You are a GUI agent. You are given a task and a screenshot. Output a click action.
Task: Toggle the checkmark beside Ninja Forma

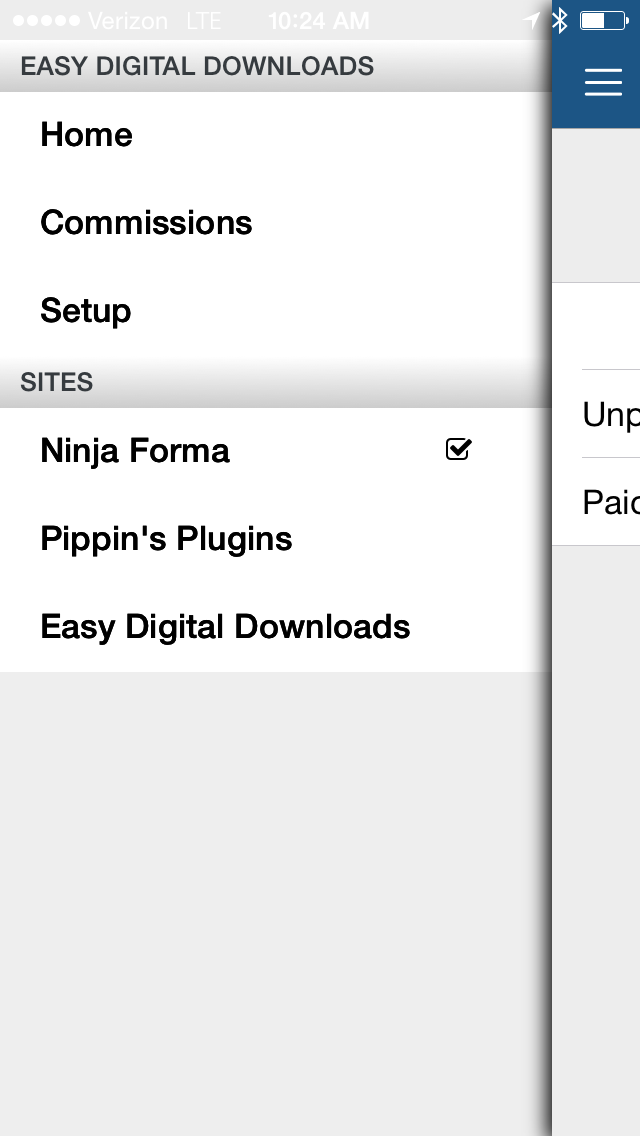coord(458,450)
